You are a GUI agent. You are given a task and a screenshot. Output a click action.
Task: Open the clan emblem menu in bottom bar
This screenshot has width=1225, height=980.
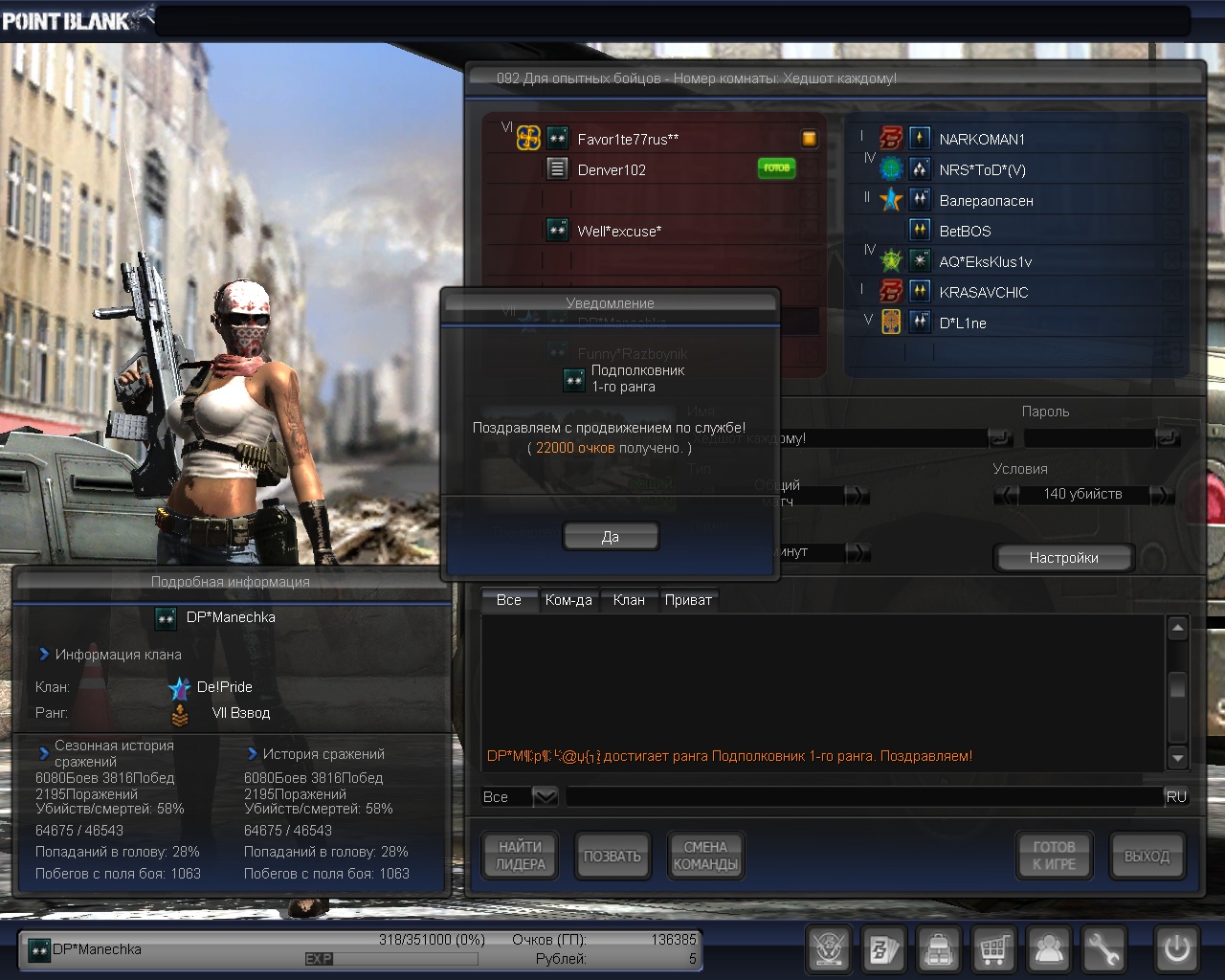click(x=829, y=949)
